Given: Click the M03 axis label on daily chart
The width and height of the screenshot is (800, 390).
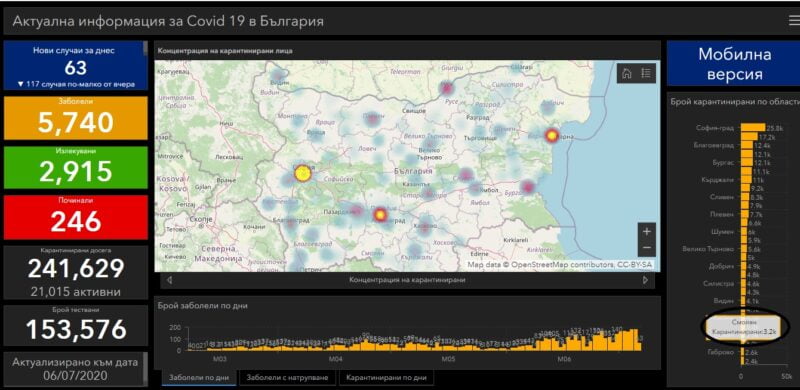Looking at the screenshot, I should (219, 359).
